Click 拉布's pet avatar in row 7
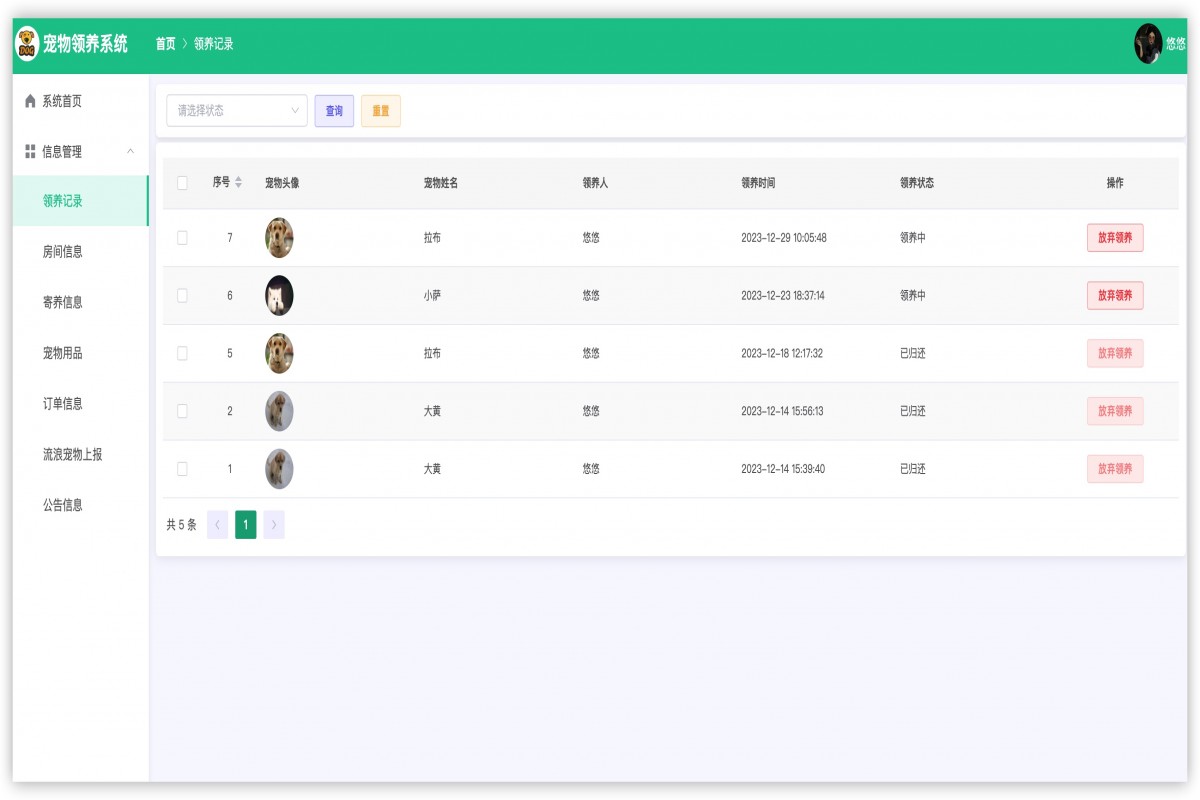Screen dimensions: 1200x800 click(278, 237)
